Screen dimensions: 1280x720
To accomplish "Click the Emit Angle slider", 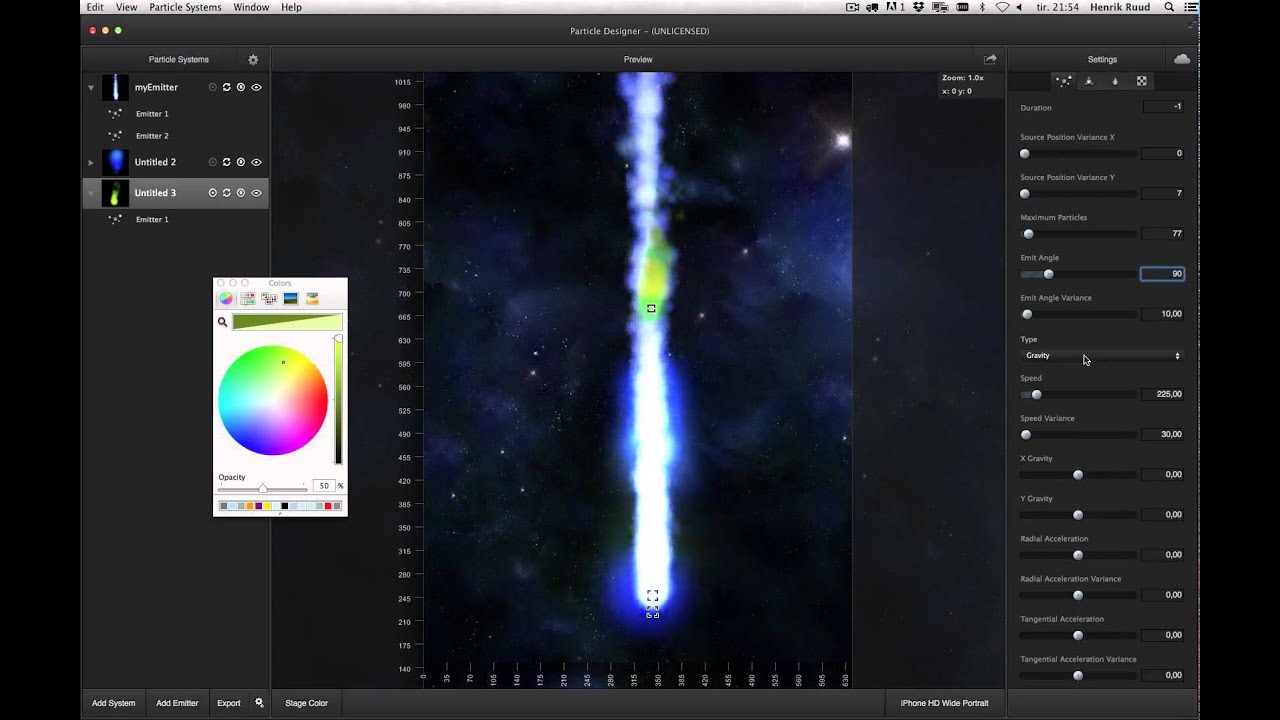I will pos(1078,274).
